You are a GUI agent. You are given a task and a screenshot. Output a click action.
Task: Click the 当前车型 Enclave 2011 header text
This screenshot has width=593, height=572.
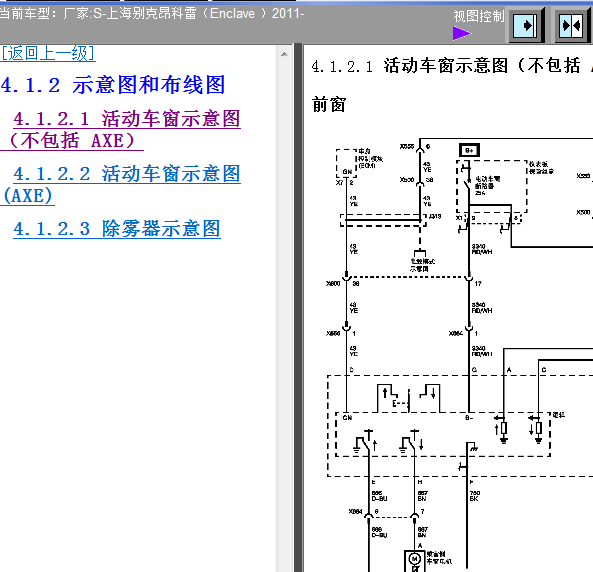[152, 14]
